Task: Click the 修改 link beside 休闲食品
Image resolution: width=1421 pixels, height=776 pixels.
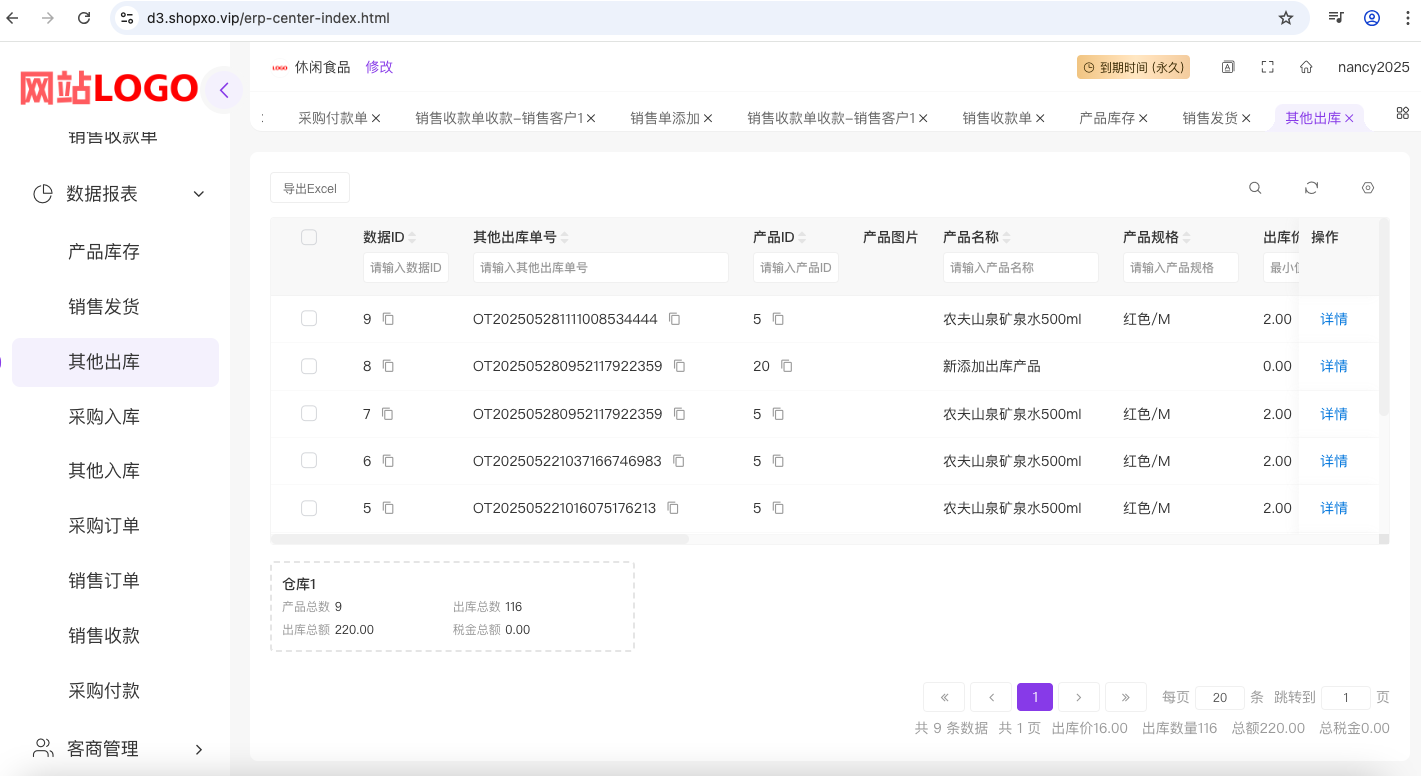Action: [379, 67]
